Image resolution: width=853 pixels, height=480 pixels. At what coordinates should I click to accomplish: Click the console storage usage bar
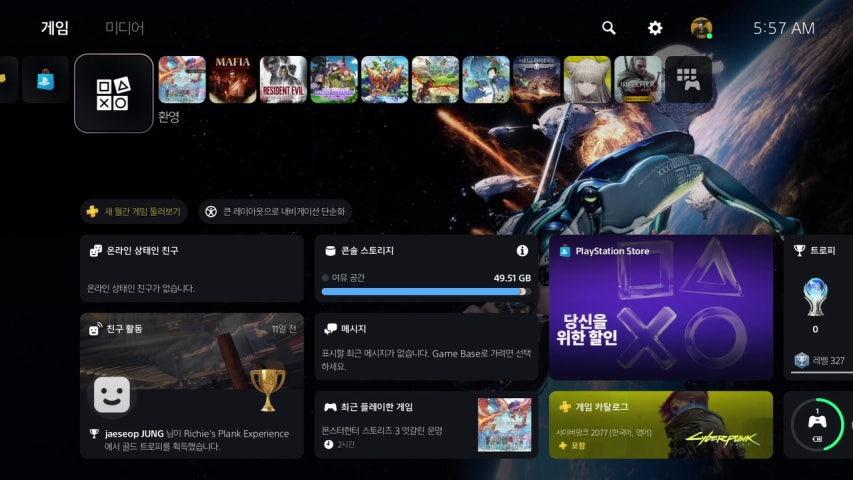click(424, 292)
